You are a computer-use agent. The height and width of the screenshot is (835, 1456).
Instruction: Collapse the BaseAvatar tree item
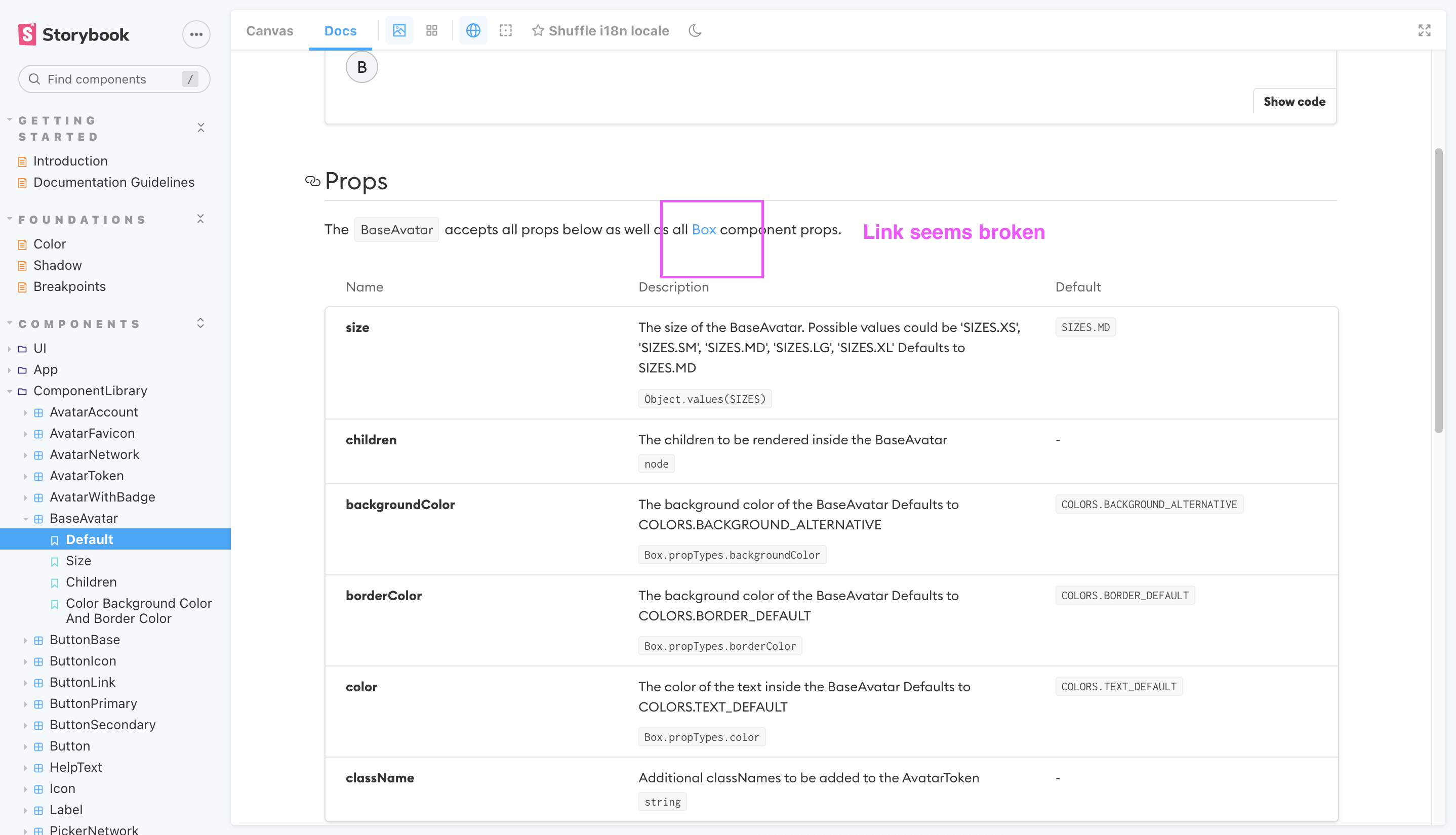click(x=26, y=518)
